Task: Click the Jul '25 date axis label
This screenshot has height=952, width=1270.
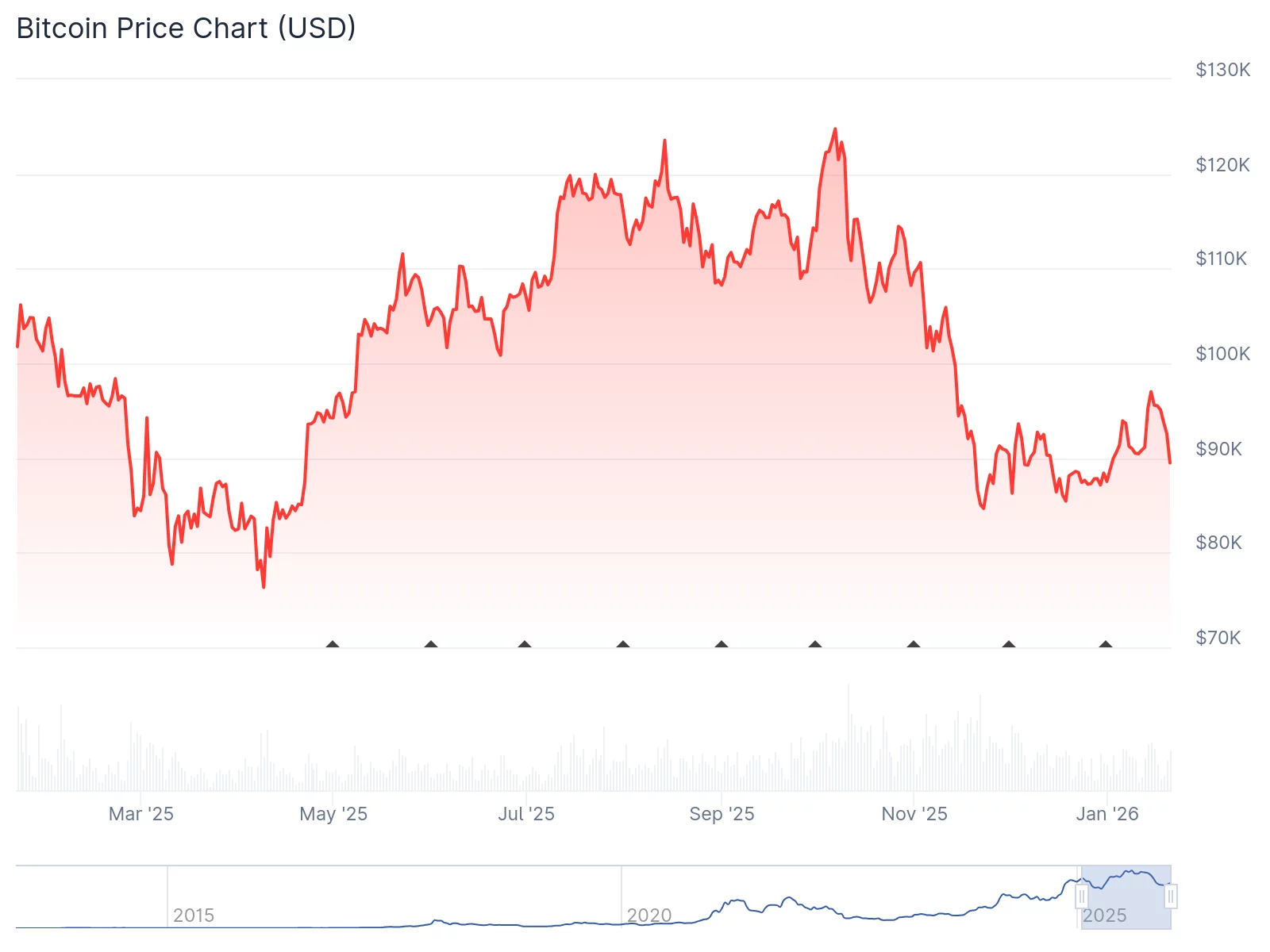Action: (x=526, y=814)
